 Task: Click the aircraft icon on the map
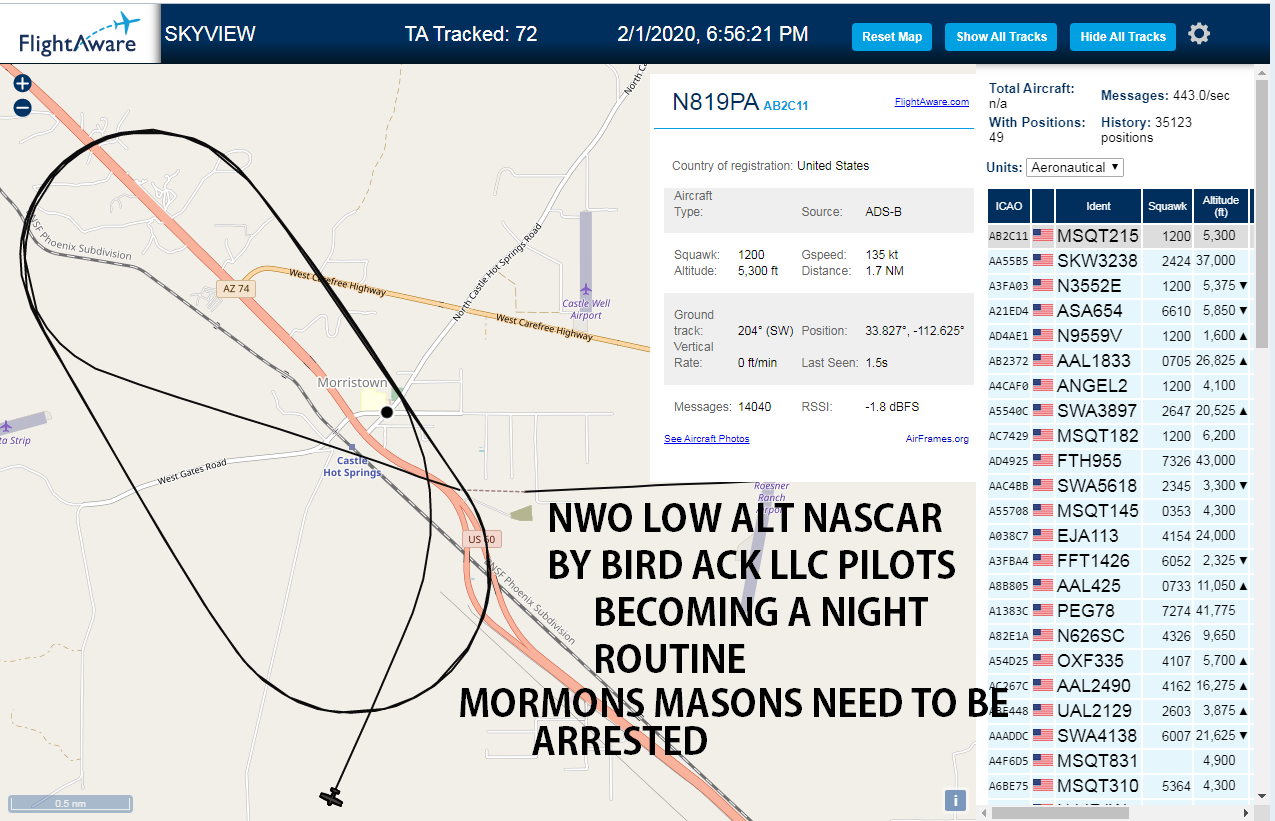click(x=331, y=796)
